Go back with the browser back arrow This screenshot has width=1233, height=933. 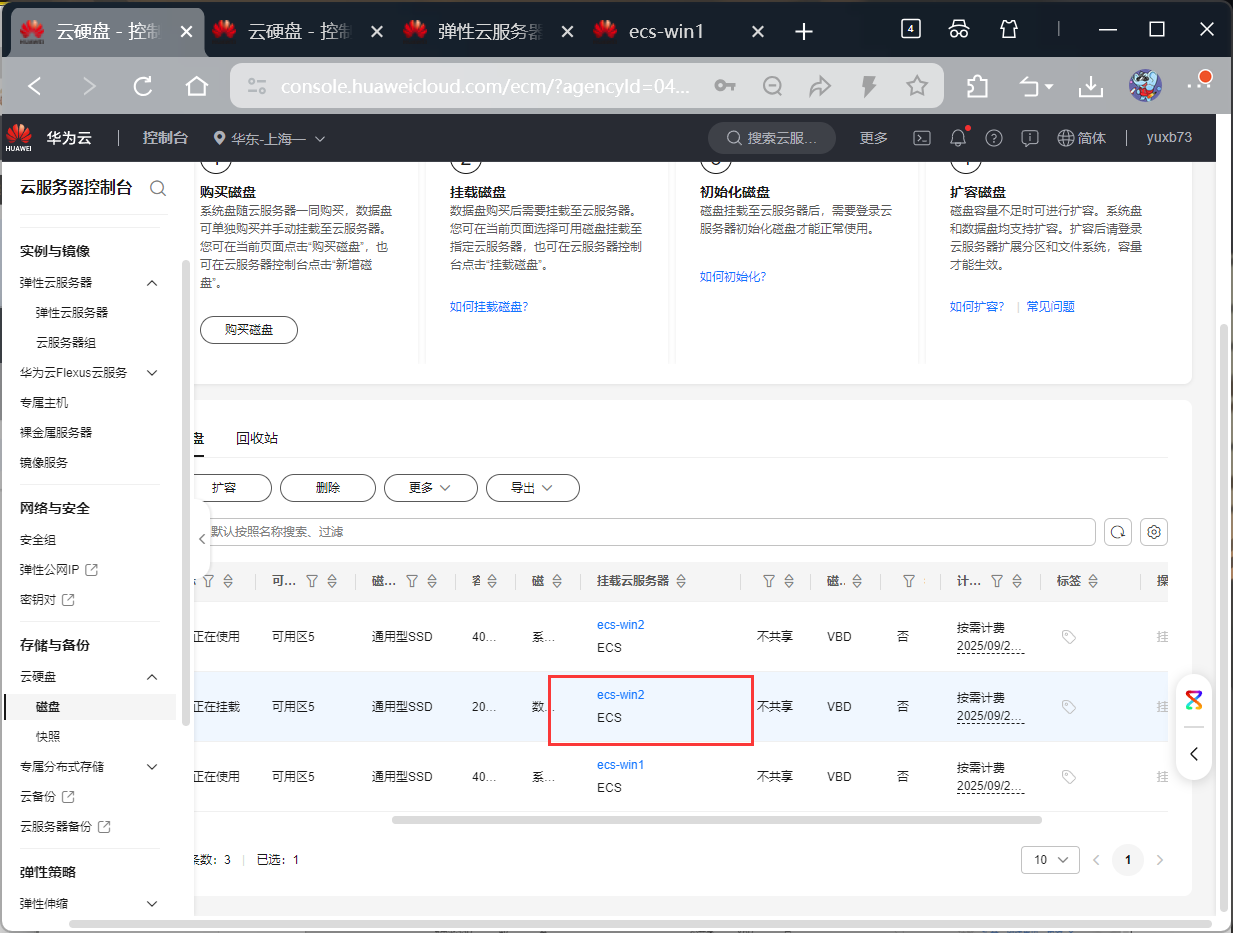(35, 86)
